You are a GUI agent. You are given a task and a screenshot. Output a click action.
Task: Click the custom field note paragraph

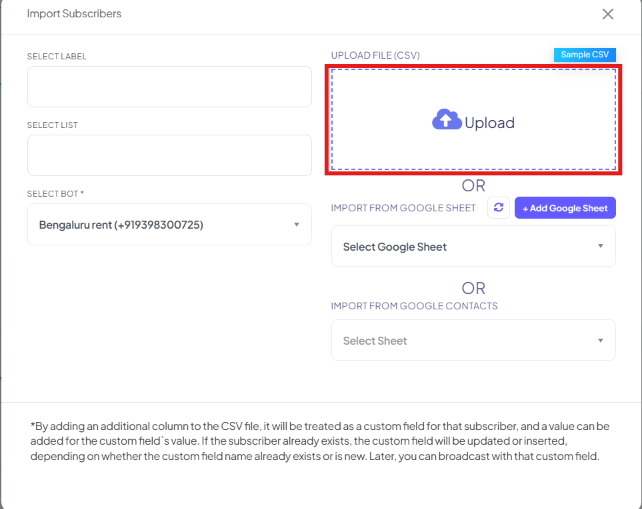(x=320, y=441)
